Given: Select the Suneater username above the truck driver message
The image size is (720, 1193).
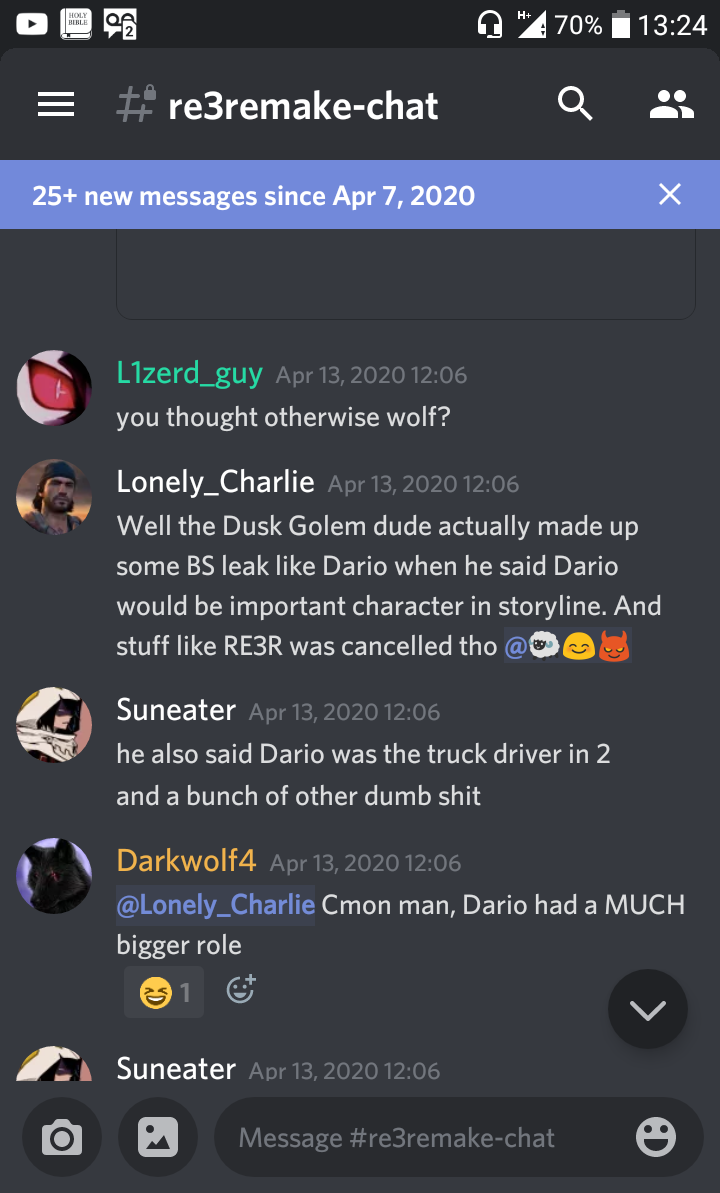Looking at the screenshot, I should click(176, 710).
